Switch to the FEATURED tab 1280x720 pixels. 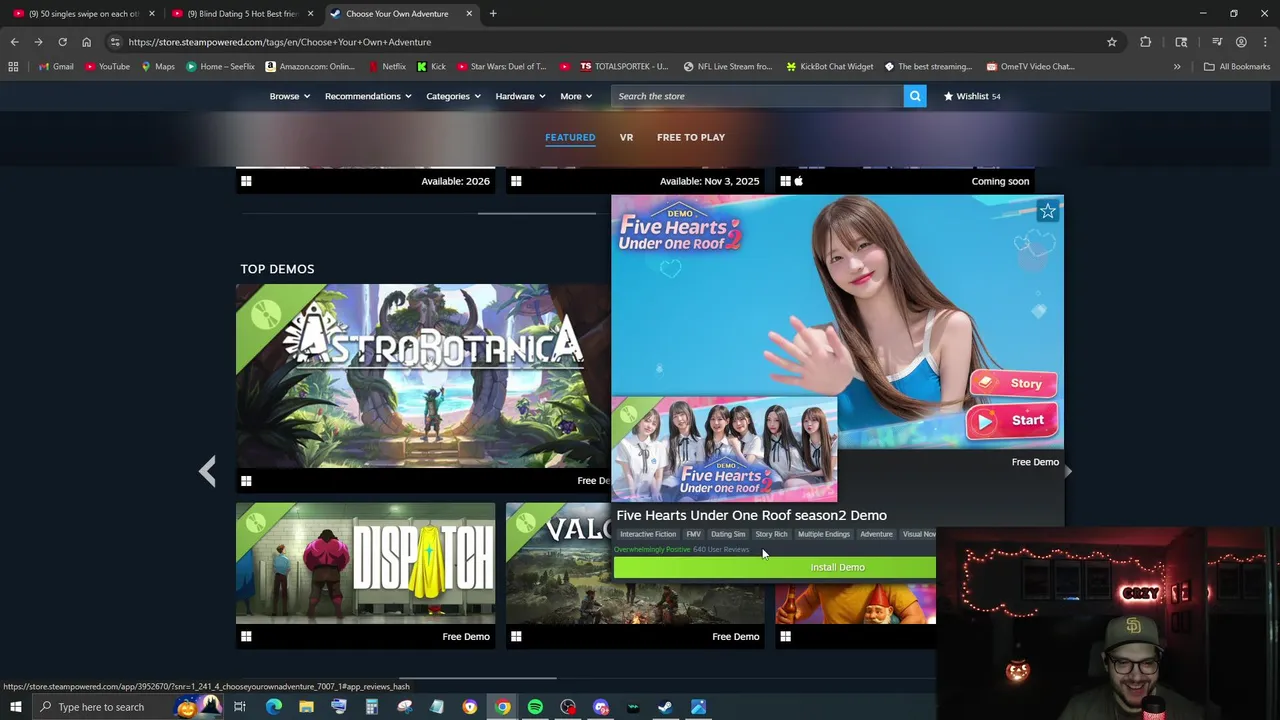point(570,137)
